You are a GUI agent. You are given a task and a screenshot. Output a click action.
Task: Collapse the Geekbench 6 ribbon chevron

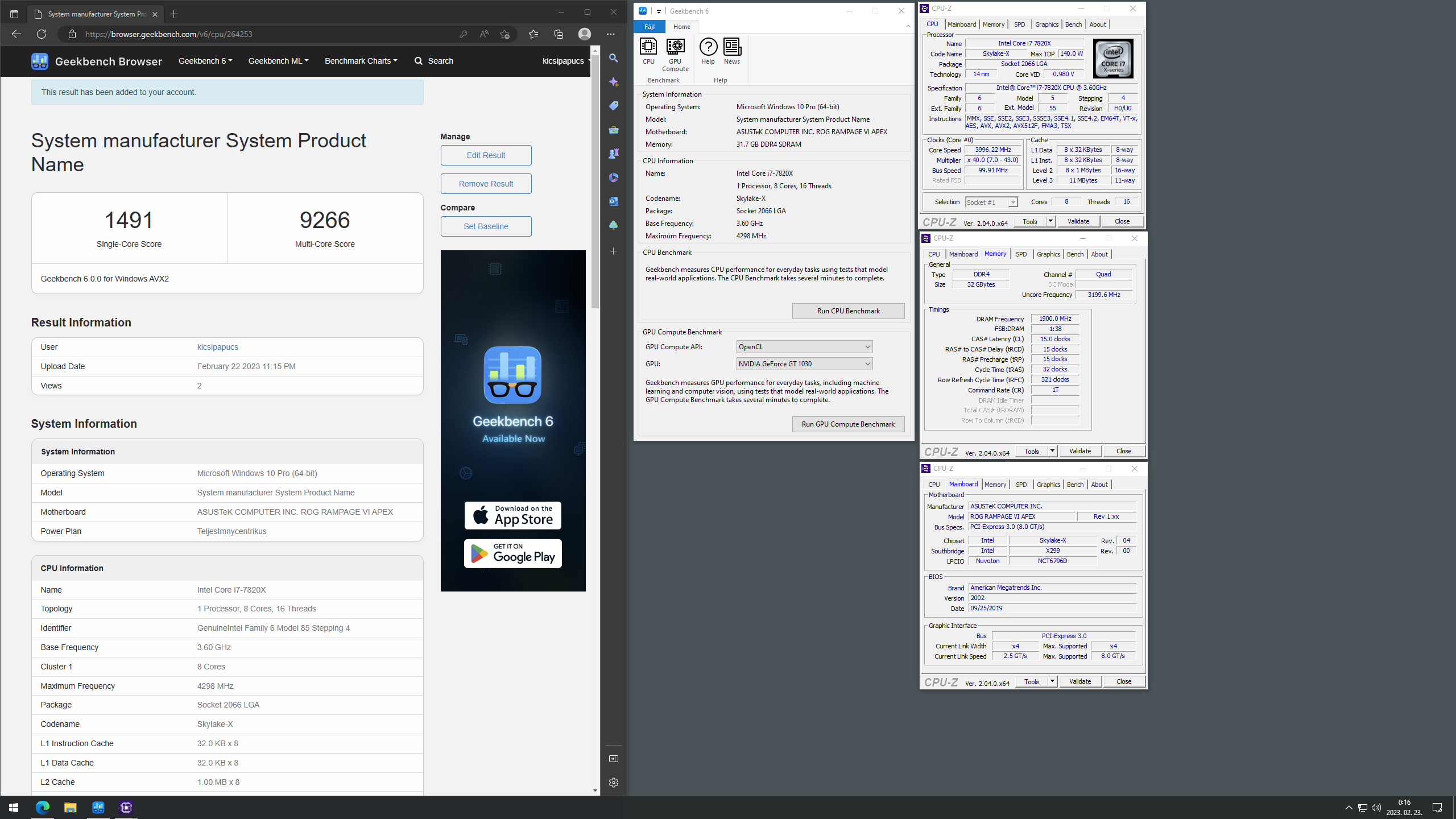click(x=908, y=26)
